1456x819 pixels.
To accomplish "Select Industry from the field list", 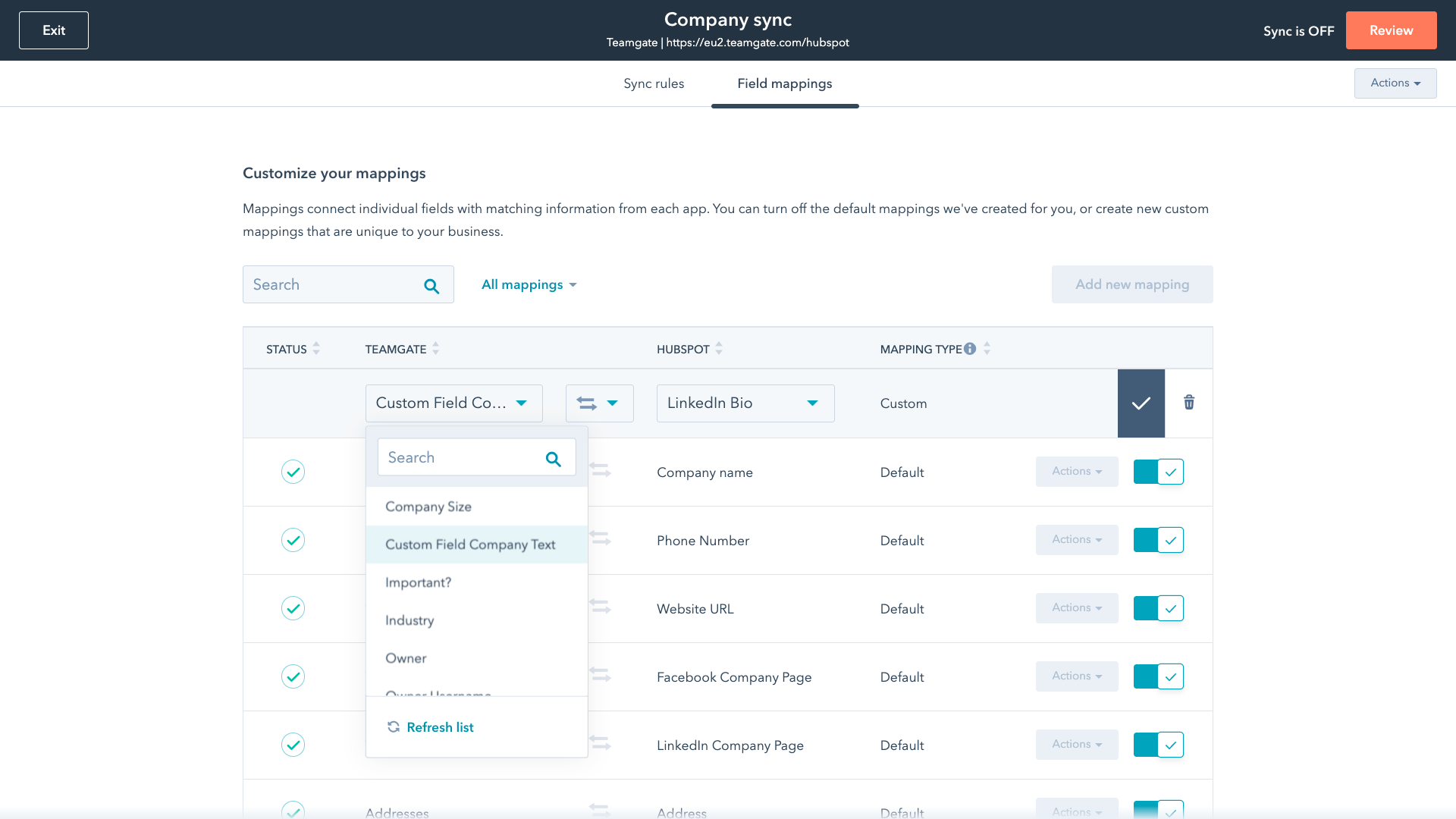I will pos(409,620).
